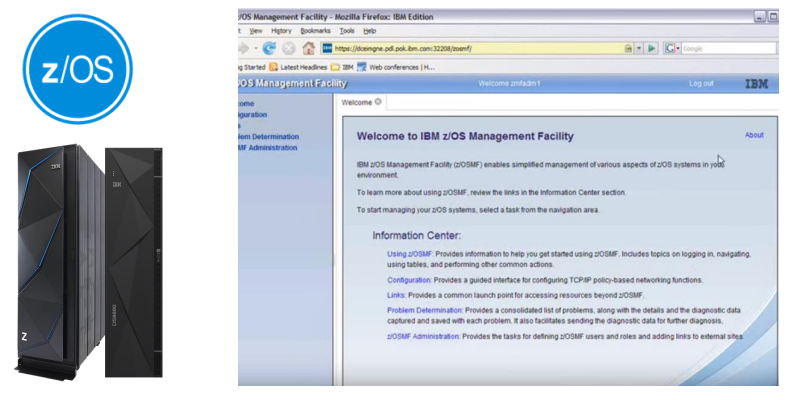Viewport: 794px width, 400px height.
Task: Open Configuration in the navigation area
Action: tap(253, 114)
